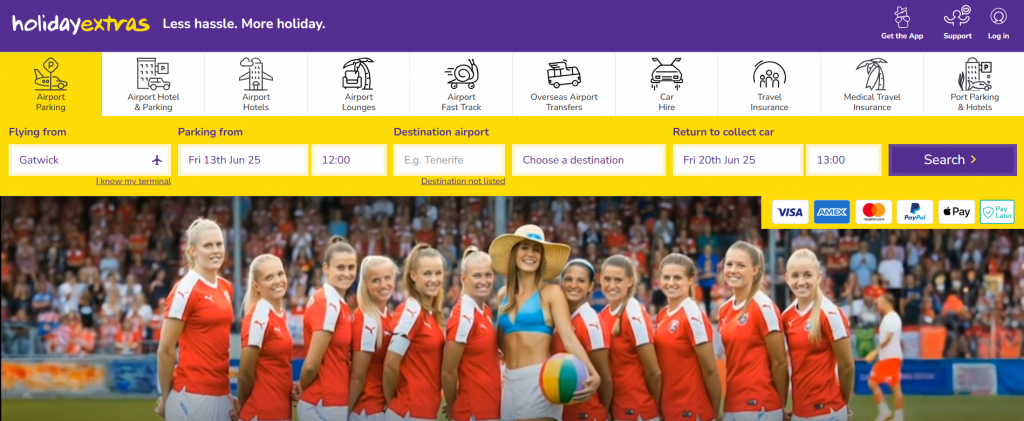
Task: Expand the Choose a destination dropdown
Action: 588,160
